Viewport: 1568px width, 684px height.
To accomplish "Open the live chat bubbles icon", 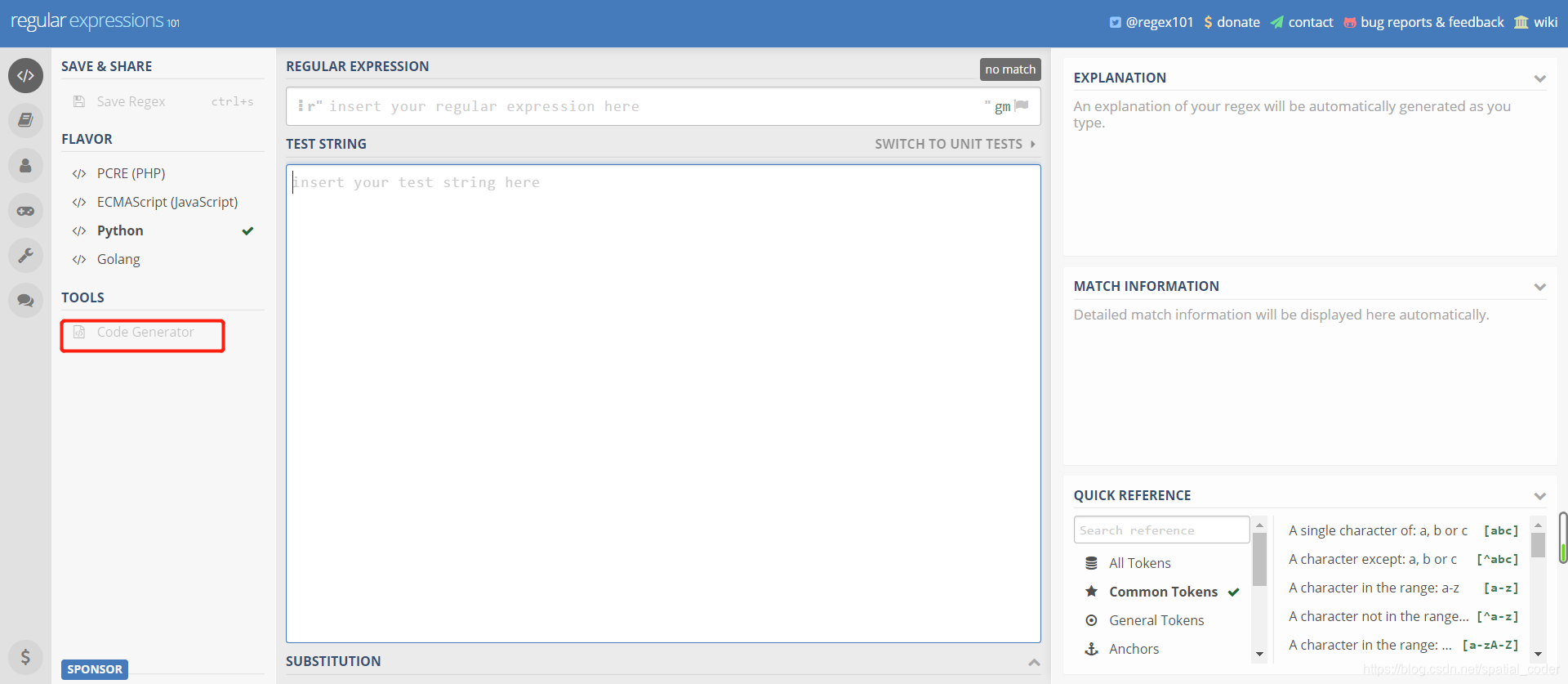I will (25, 300).
